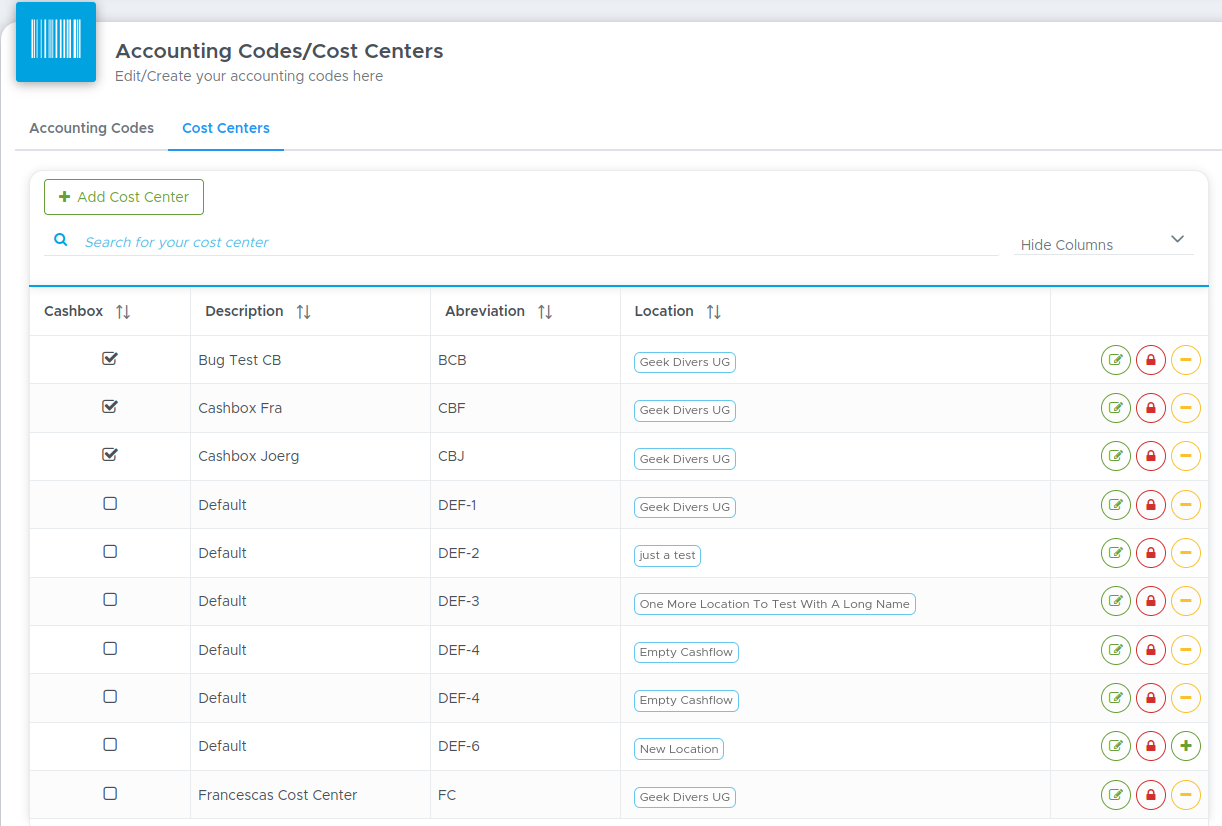This screenshot has width=1222, height=826.
Task: Check the Cashbox box for DEF-1
Action: tap(110, 504)
